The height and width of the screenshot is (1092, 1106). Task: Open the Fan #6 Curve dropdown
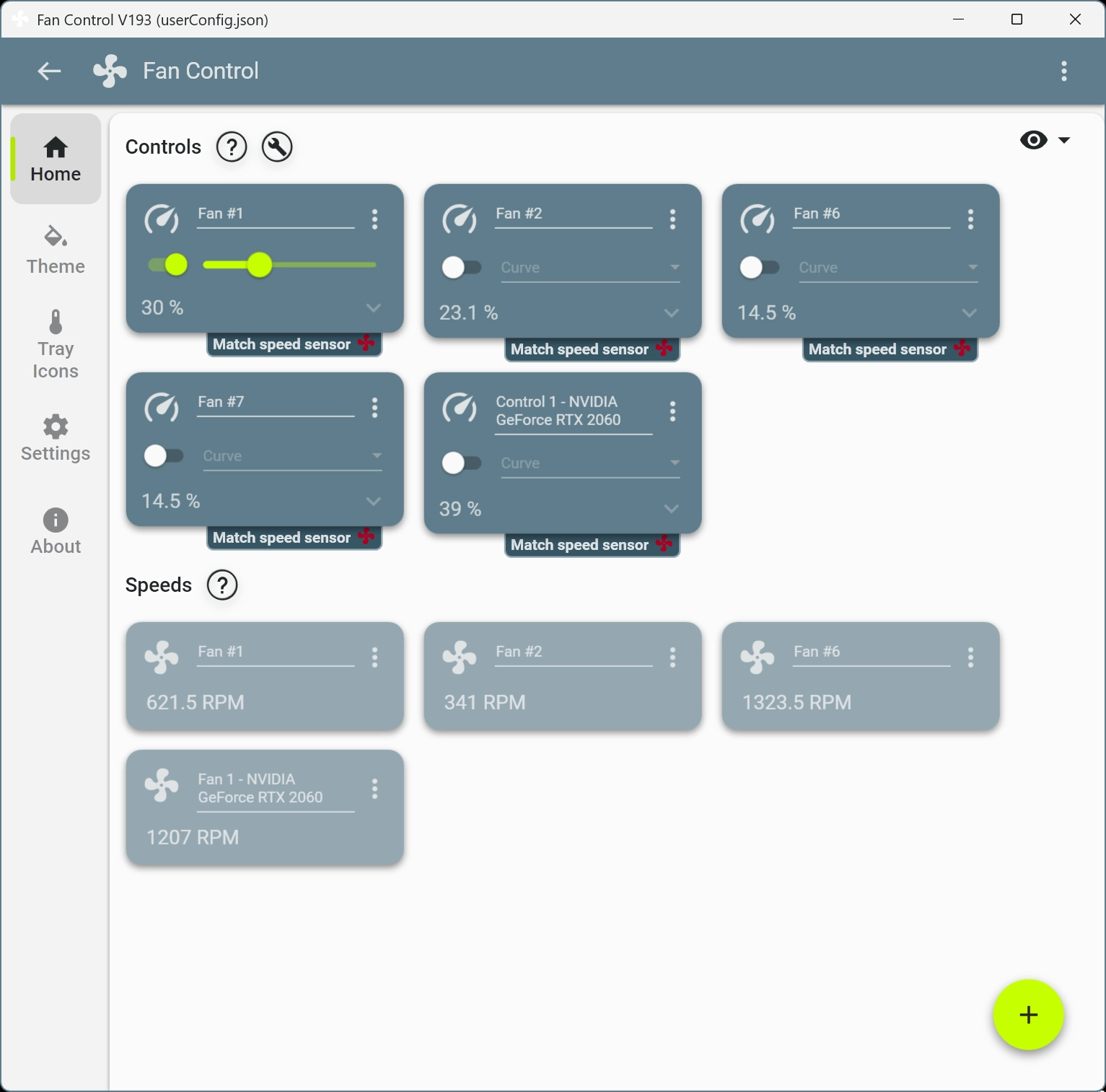coord(888,268)
